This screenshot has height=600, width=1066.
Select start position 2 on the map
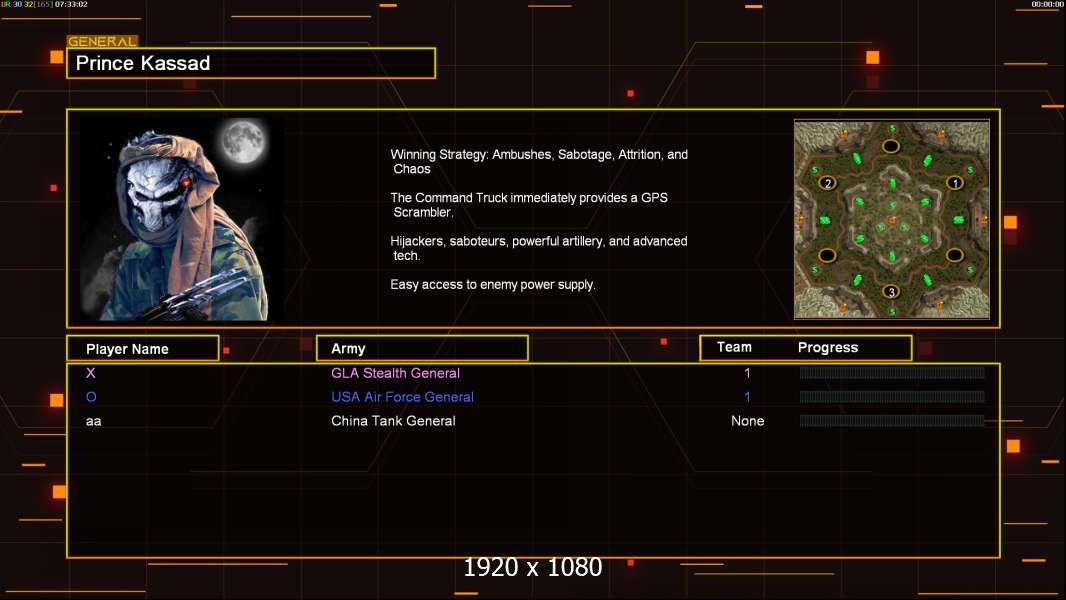pyautogui.click(x=827, y=183)
